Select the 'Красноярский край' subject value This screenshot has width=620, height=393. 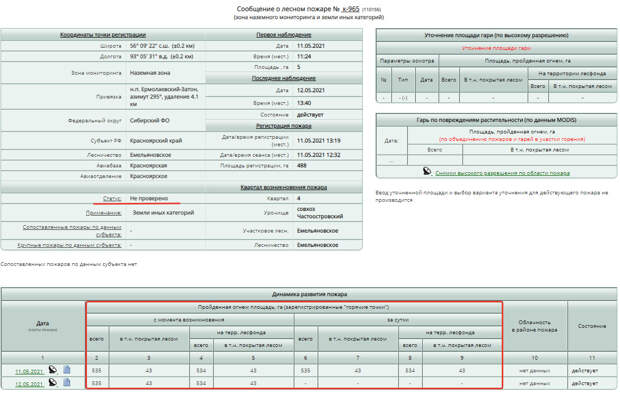coord(156,140)
